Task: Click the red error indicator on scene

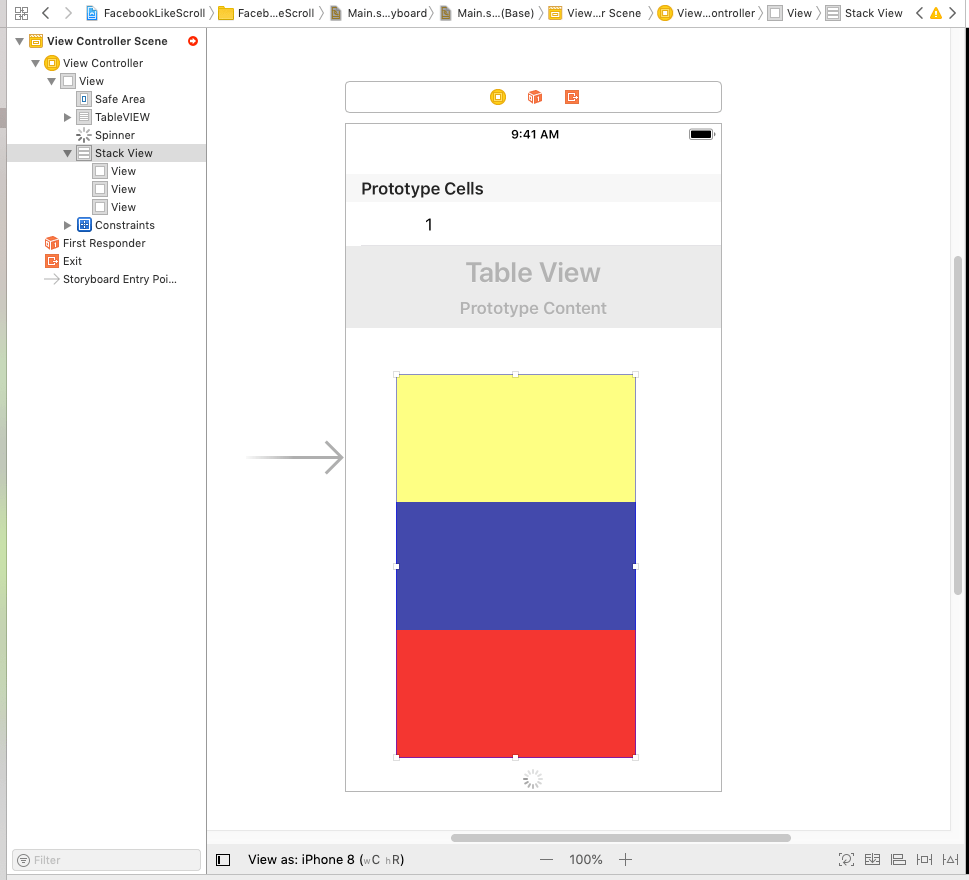Action: pyautogui.click(x=193, y=41)
